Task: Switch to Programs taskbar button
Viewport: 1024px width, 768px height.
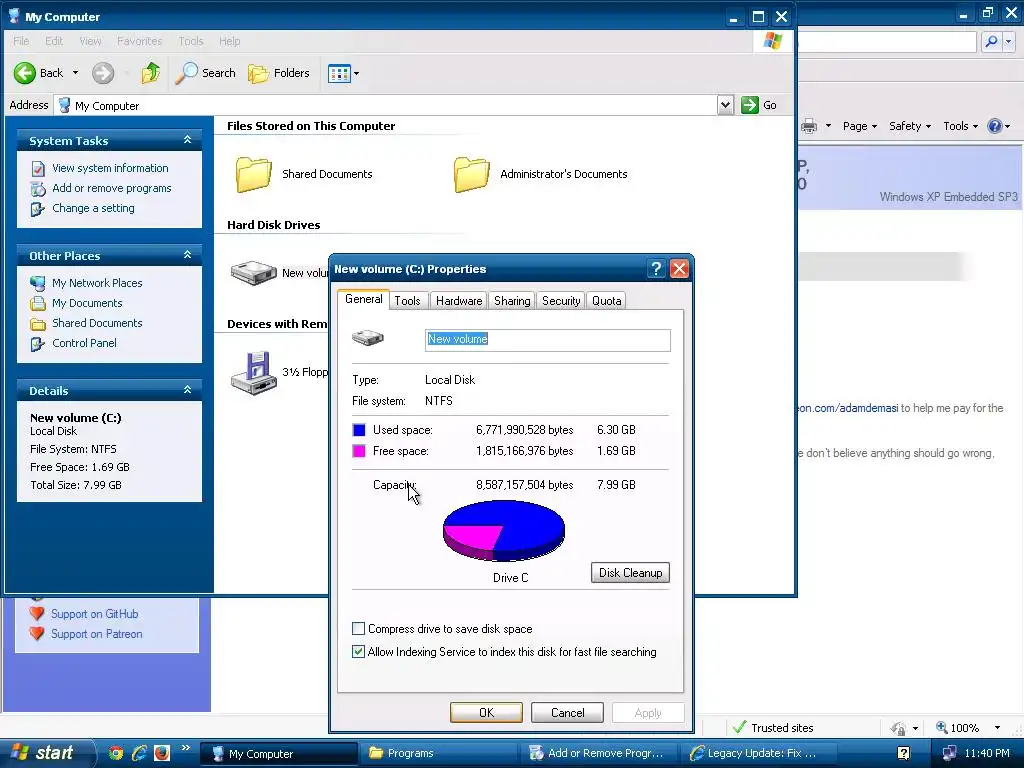Action: [x=438, y=753]
